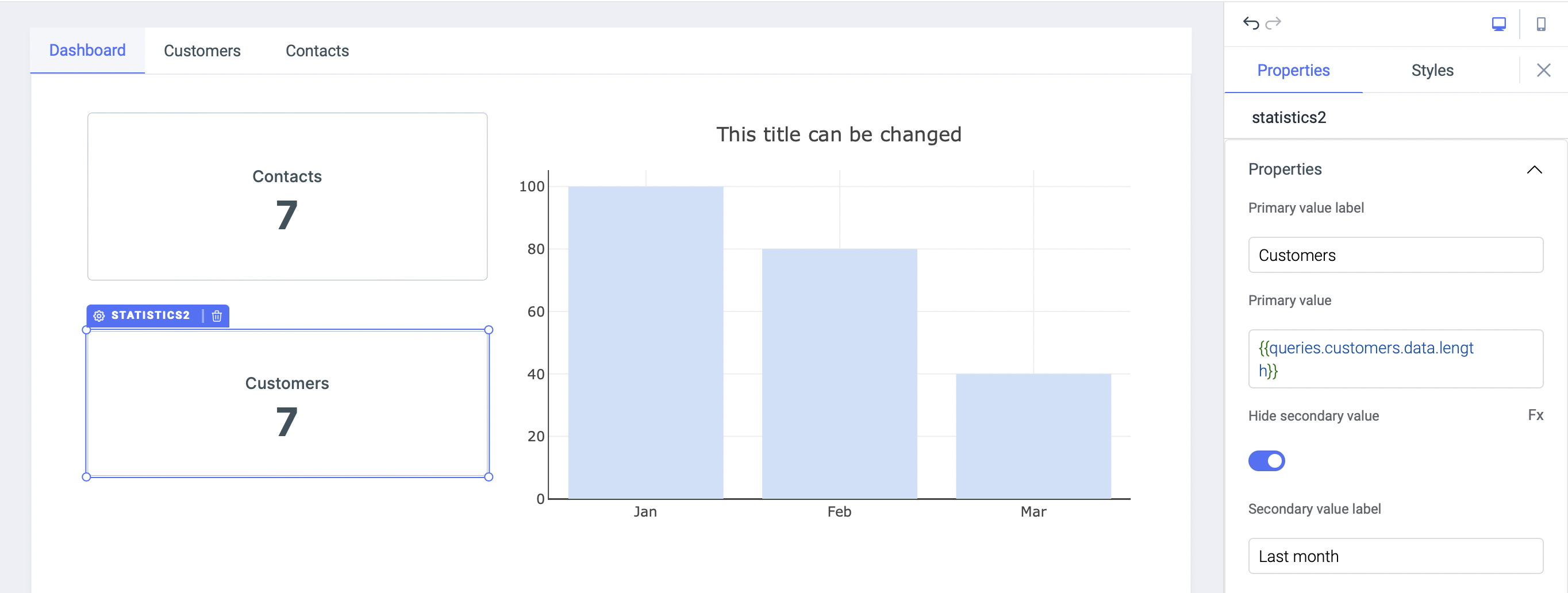Edit the Primary value label input field

click(x=1396, y=255)
